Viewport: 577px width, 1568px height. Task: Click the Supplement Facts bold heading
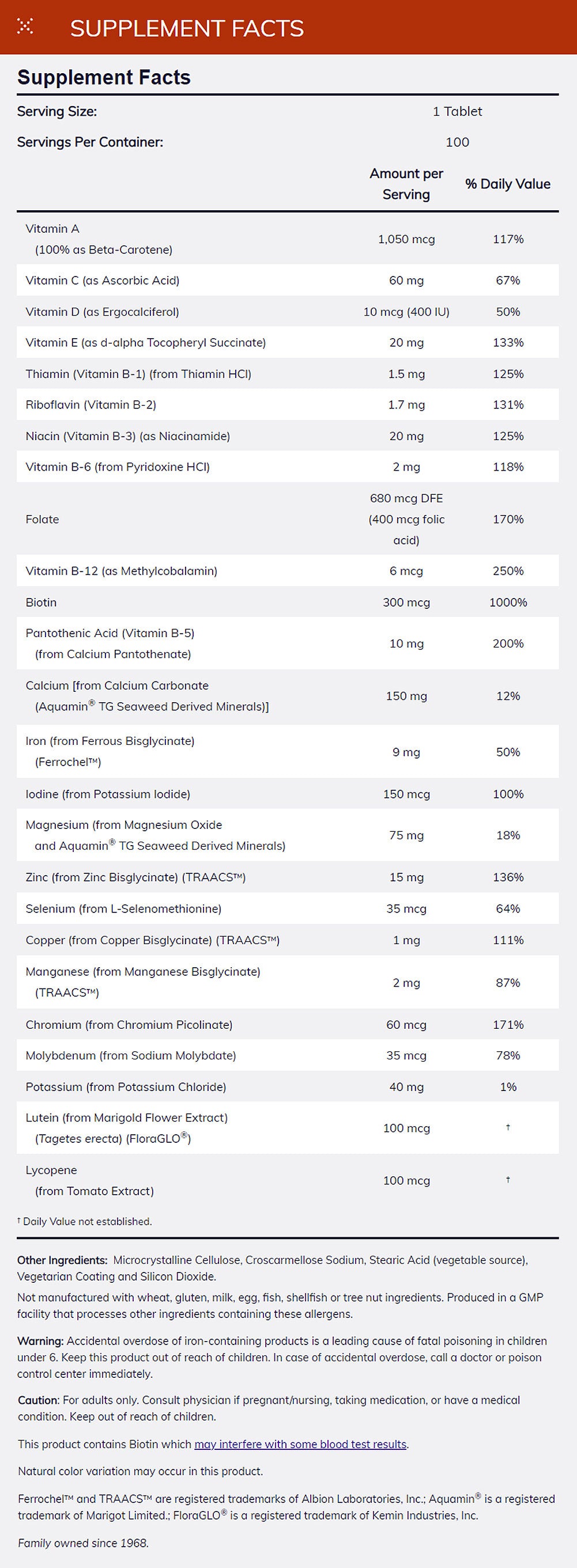click(x=104, y=77)
